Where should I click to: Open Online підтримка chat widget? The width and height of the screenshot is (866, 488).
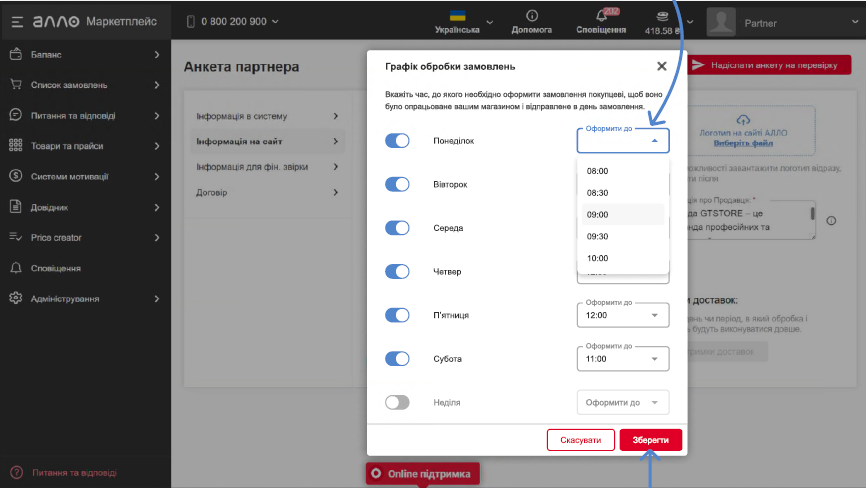click(423, 473)
